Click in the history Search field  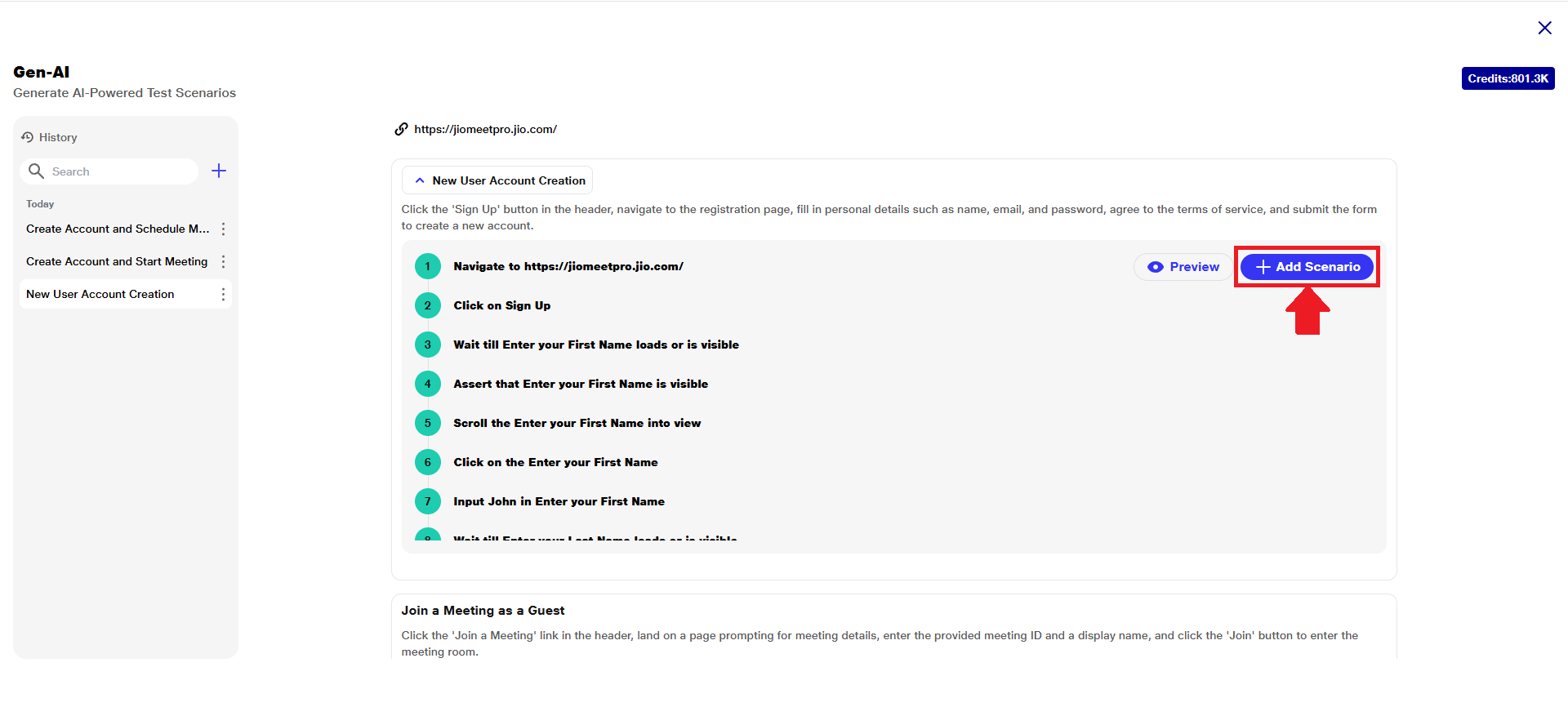pos(118,171)
